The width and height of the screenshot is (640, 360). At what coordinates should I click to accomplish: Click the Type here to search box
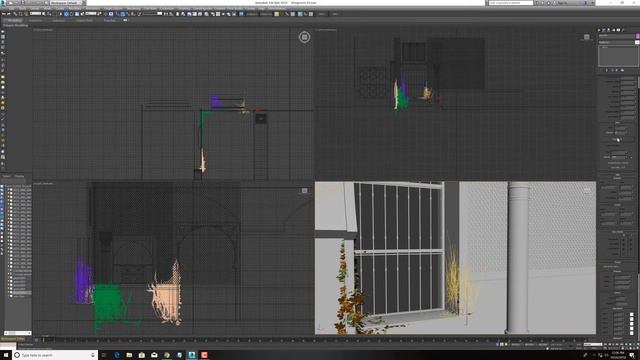[x=55, y=355]
